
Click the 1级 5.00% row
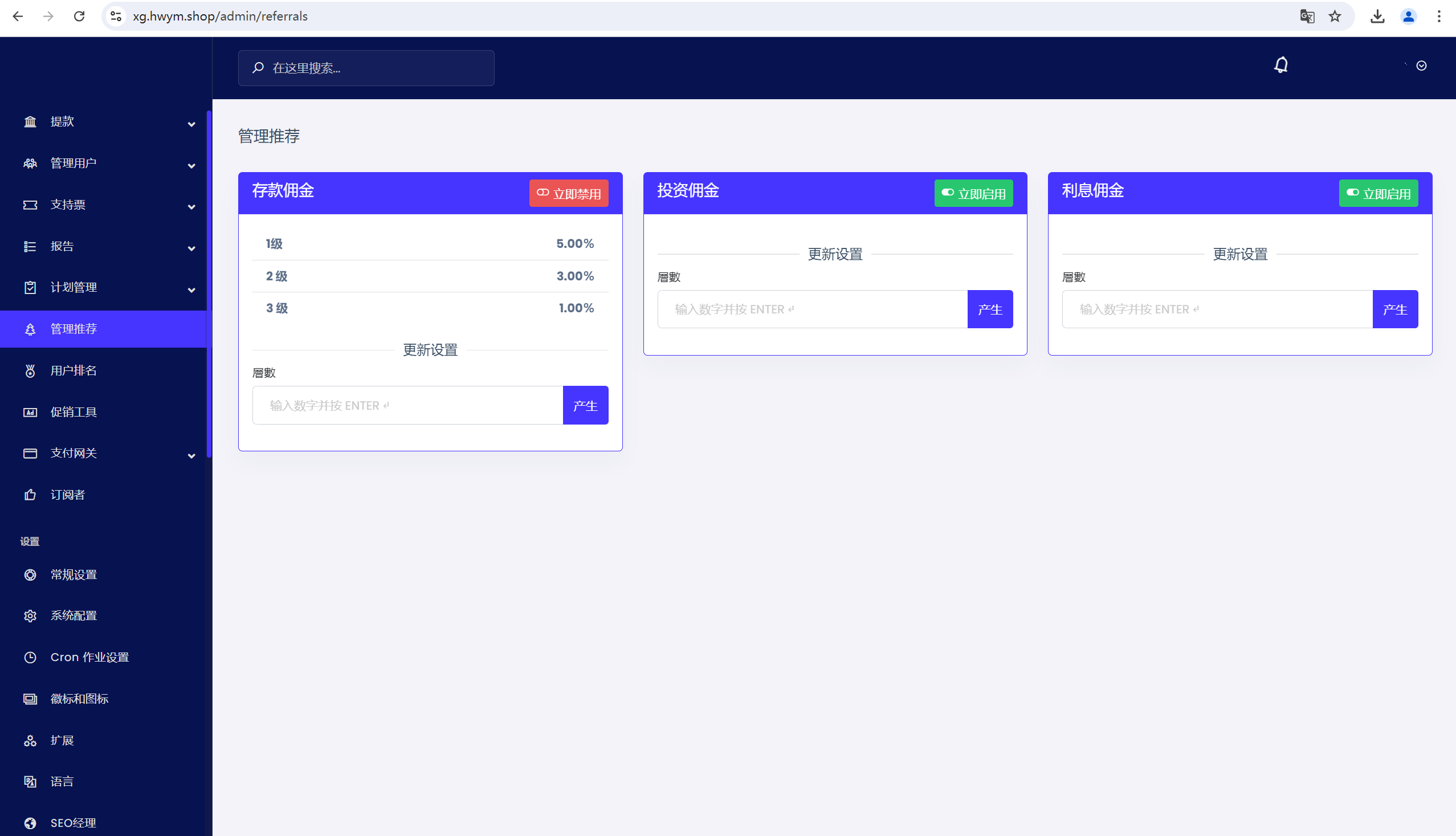tap(430, 244)
